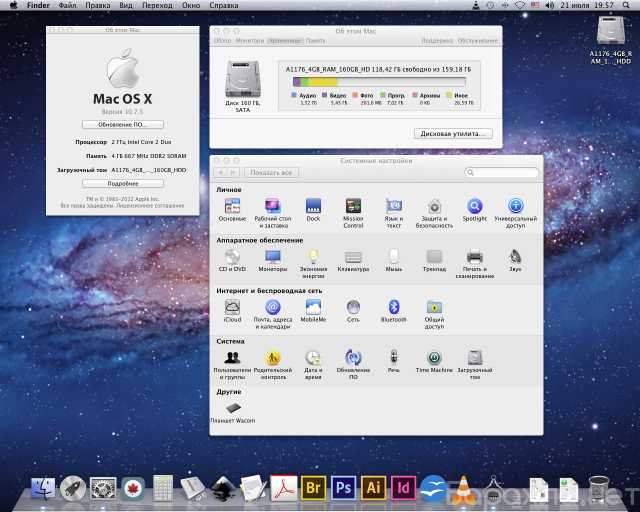The image size is (640, 512).
Task: Launch Photoshop from the Dock
Action: 343,488
